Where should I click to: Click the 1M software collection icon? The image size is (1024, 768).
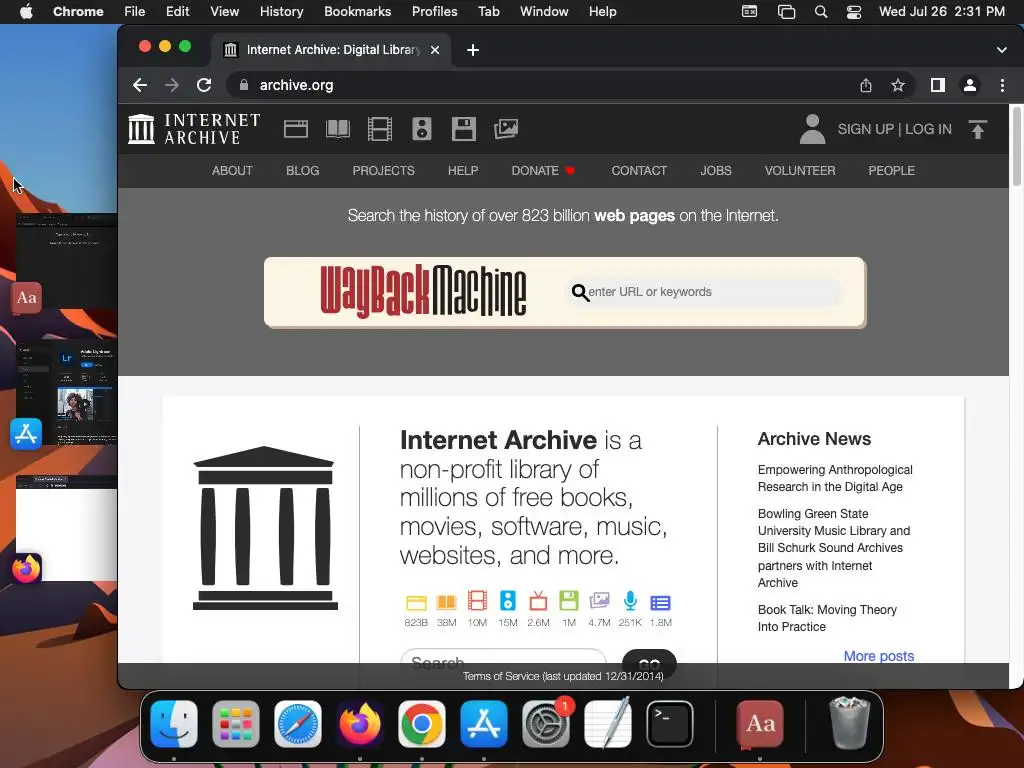569,601
